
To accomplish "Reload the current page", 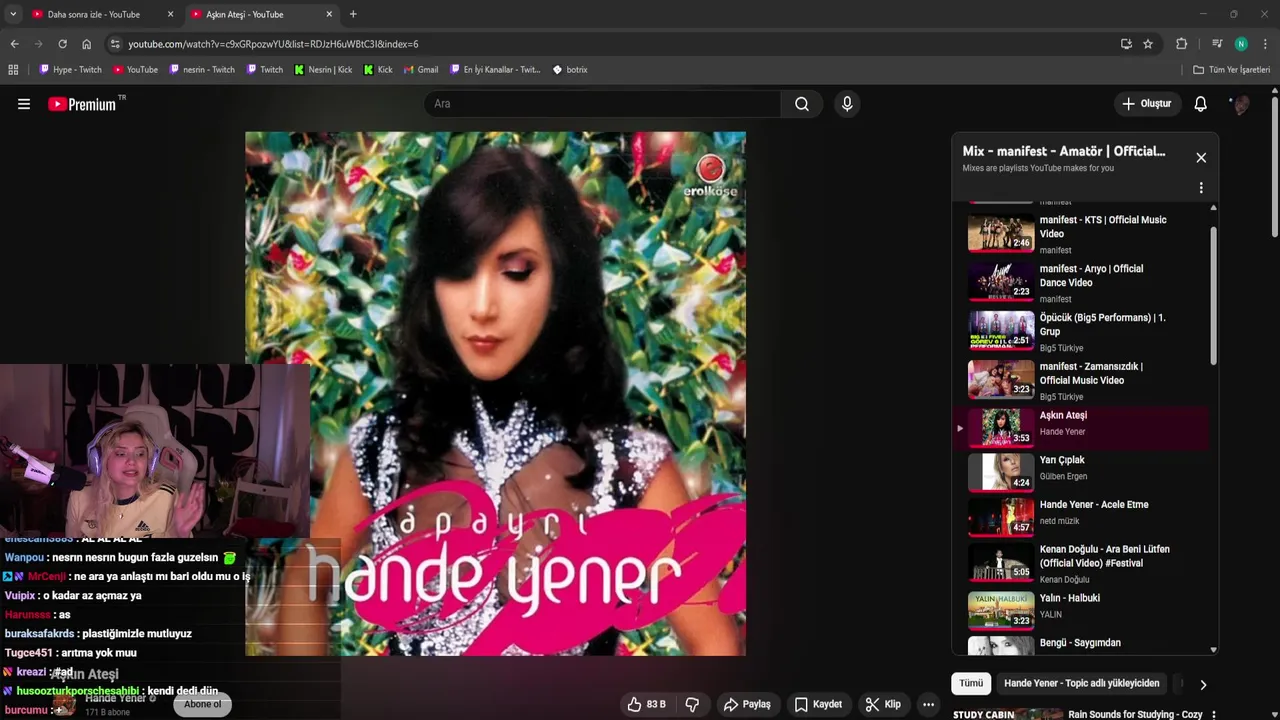I will click(x=62, y=44).
